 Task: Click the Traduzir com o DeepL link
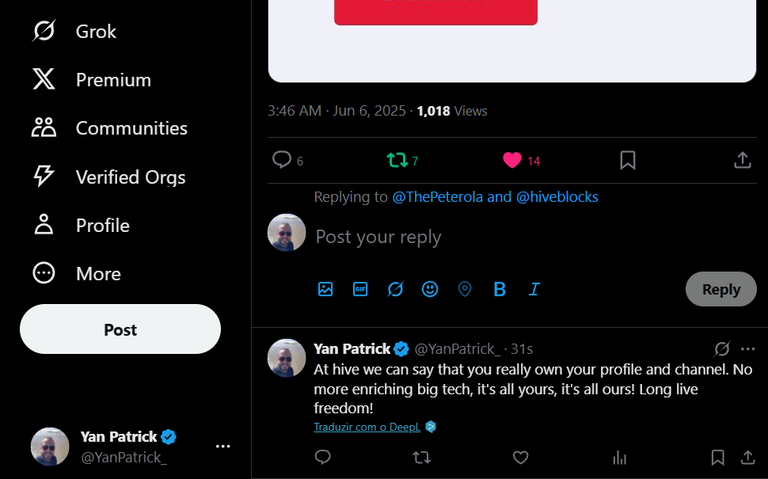367,427
